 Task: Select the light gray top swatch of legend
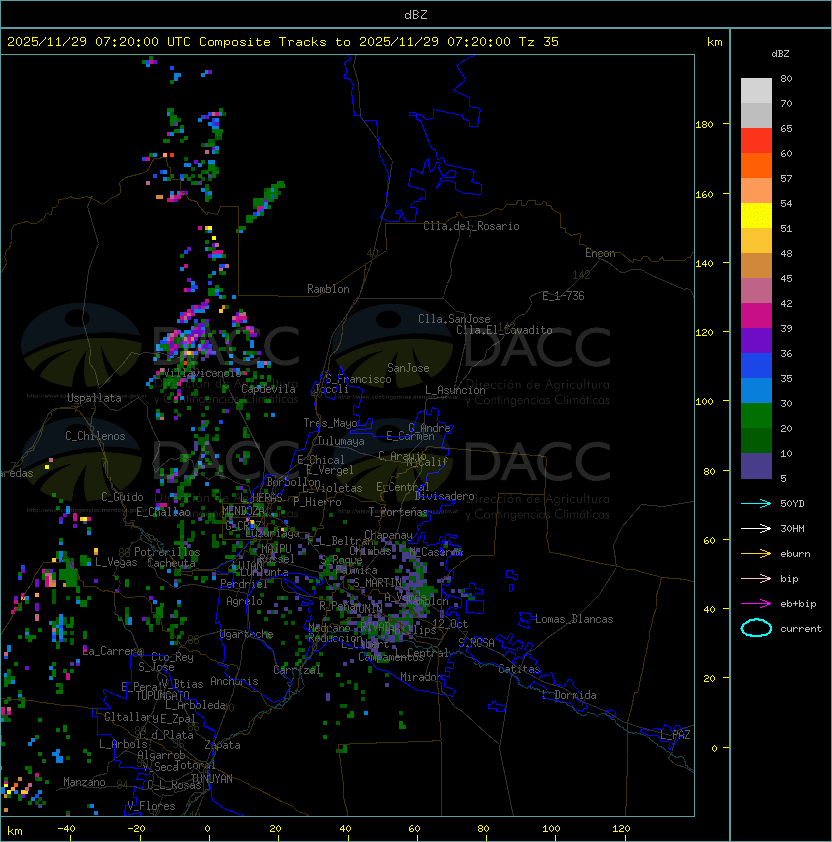pos(756,91)
